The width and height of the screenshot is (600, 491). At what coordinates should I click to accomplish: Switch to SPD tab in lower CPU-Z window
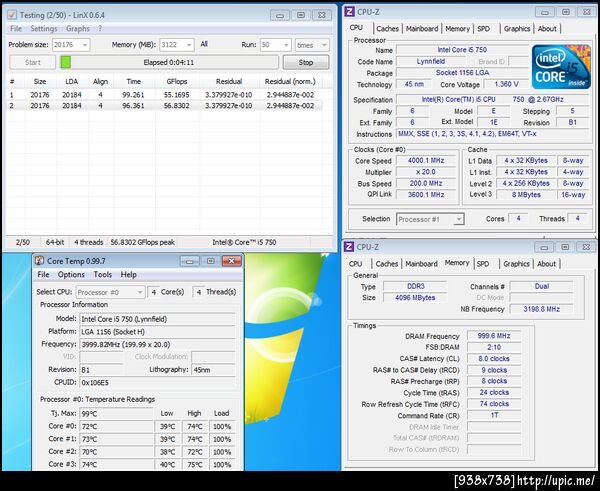[483, 264]
